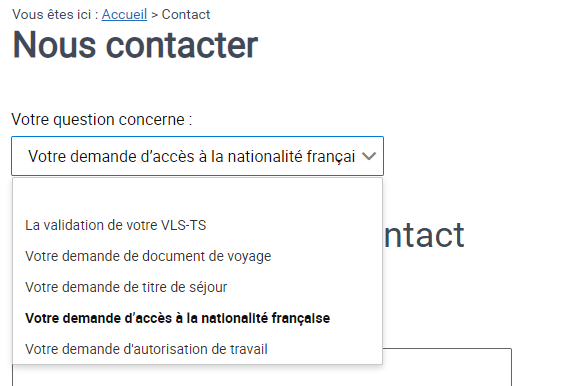Click the Contact breadcrumb text
Viewport: 568px width, 386px height.
[186, 14]
